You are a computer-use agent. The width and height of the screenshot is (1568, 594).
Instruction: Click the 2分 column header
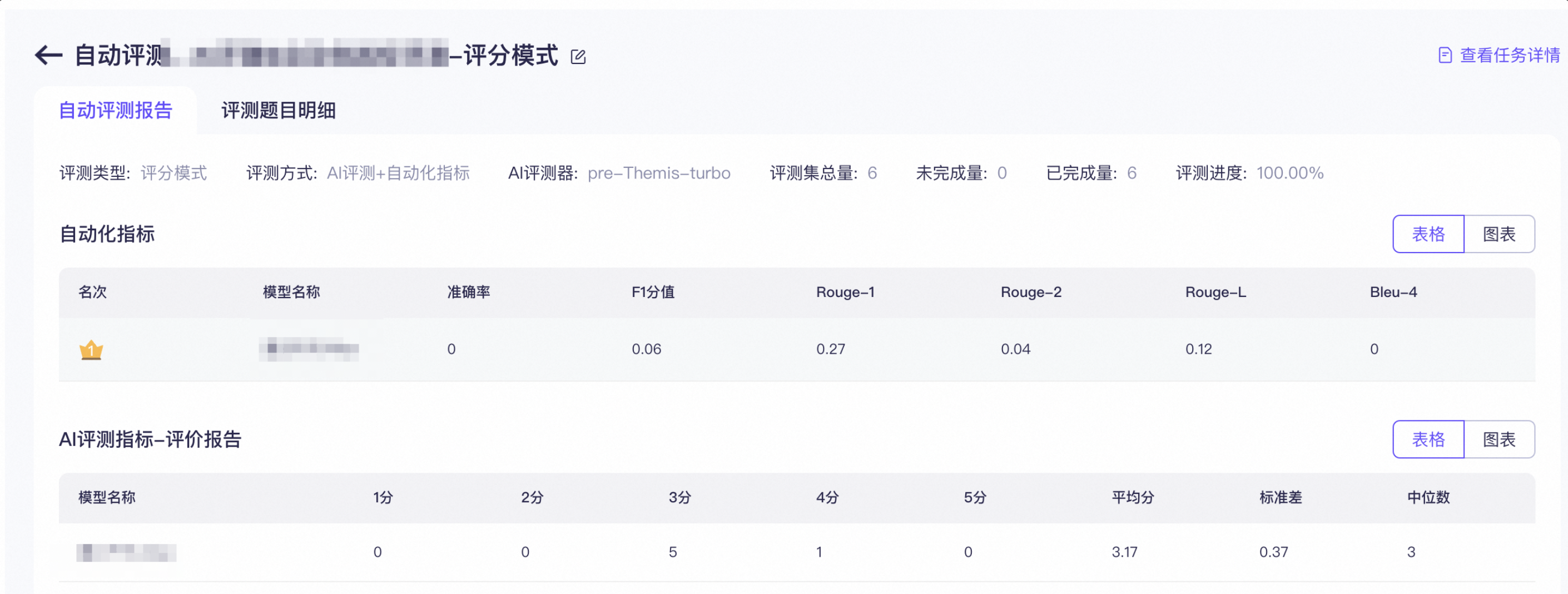tap(532, 498)
